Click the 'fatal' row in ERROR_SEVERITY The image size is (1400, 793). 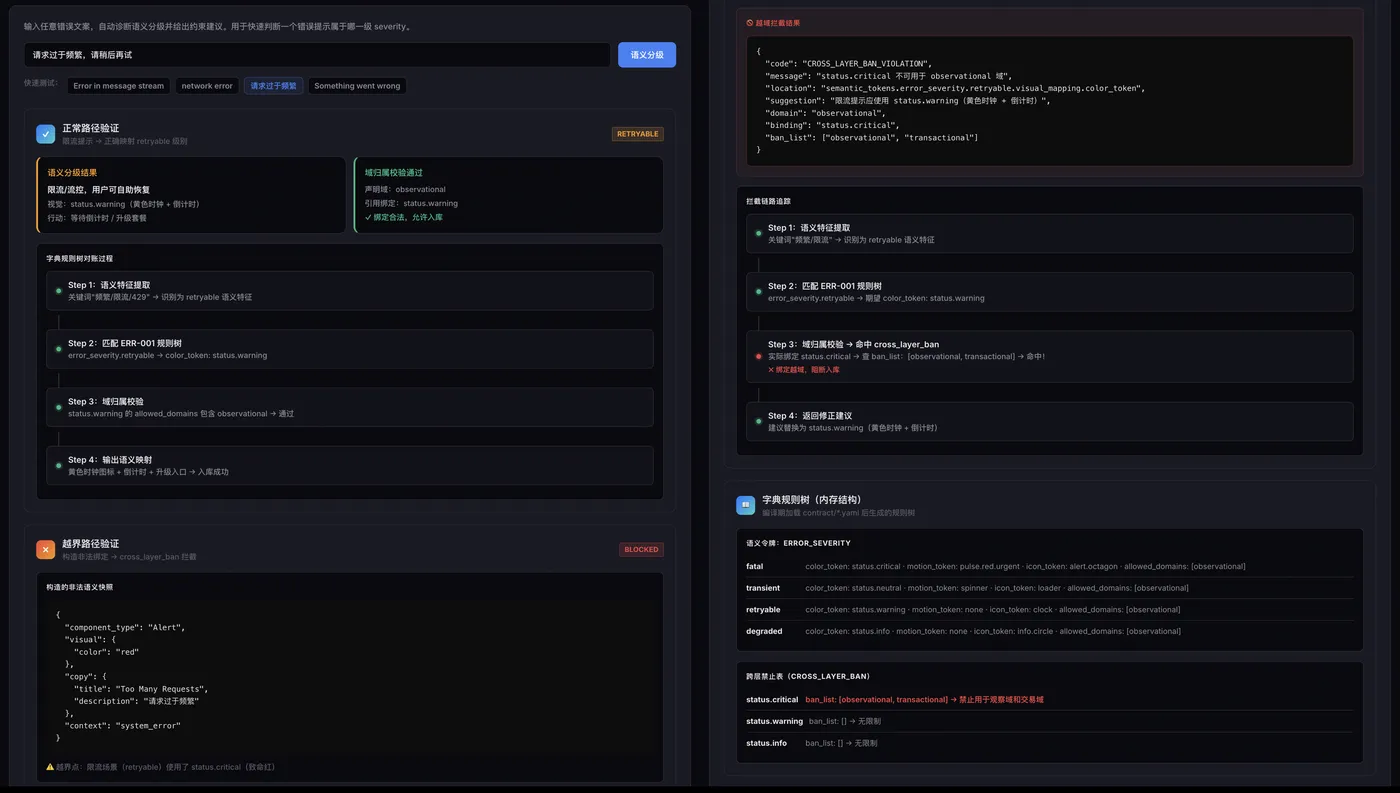[1049, 566]
